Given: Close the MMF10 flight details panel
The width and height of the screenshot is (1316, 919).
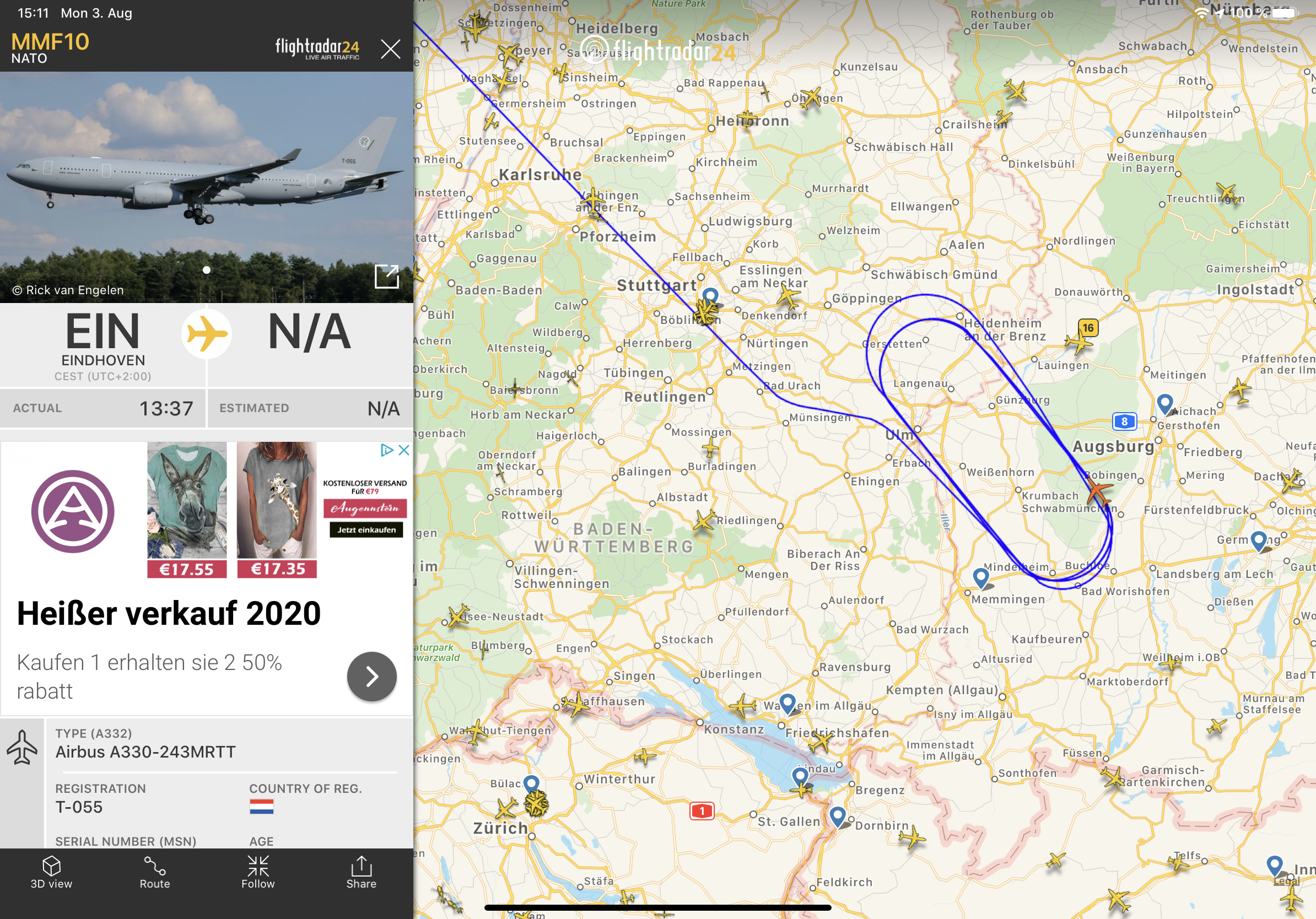Looking at the screenshot, I should click(390, 49).
